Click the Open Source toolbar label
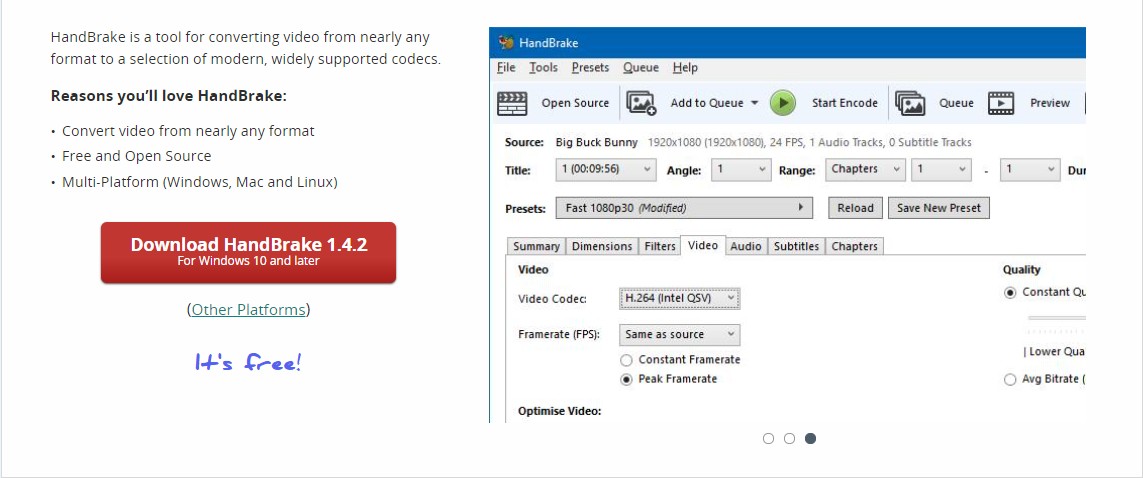Viewport: 1143px width, 478px height. tap(575, 103)
